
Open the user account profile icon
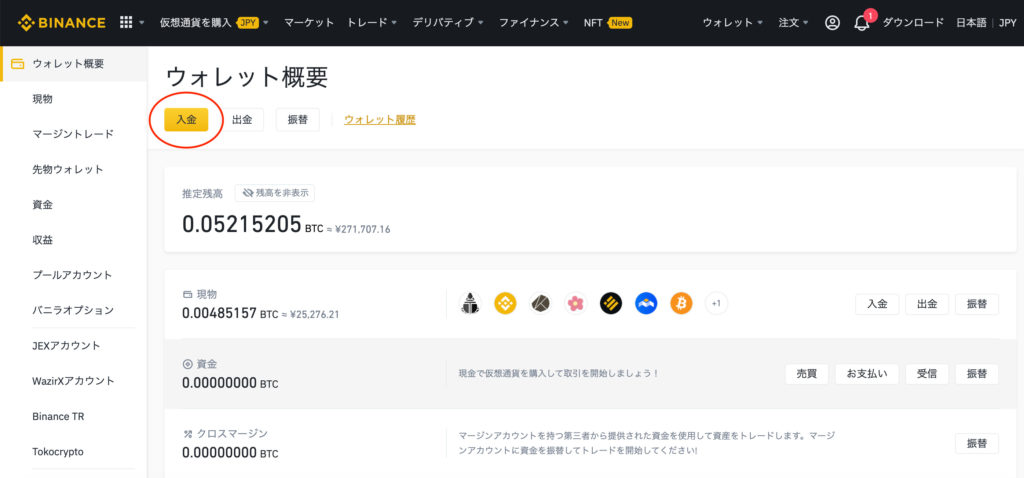point(832,23)
